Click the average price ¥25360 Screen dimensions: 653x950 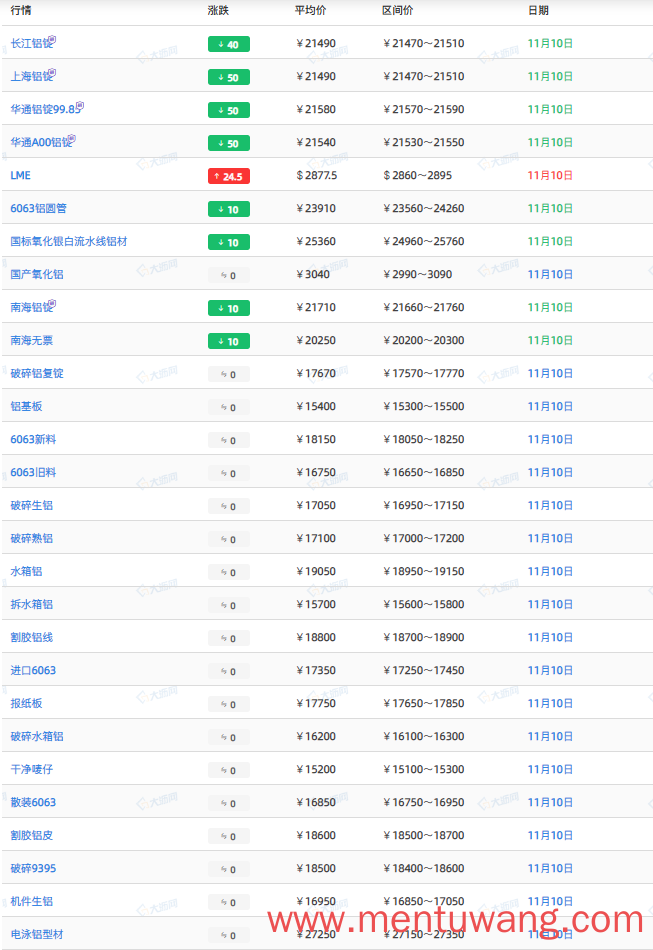(x=316, y=241)
